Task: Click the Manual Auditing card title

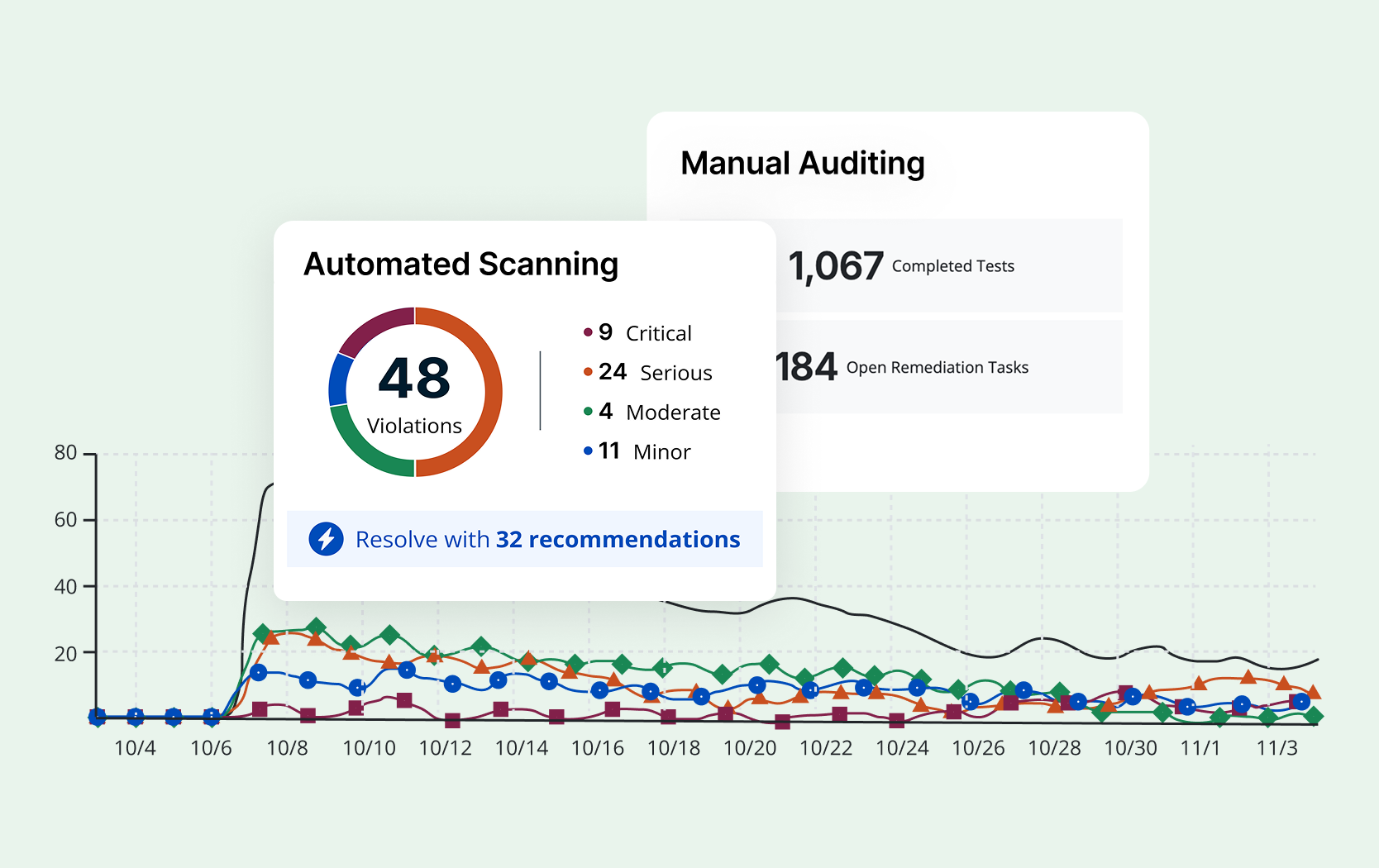Action: click(x=802, y=164)
